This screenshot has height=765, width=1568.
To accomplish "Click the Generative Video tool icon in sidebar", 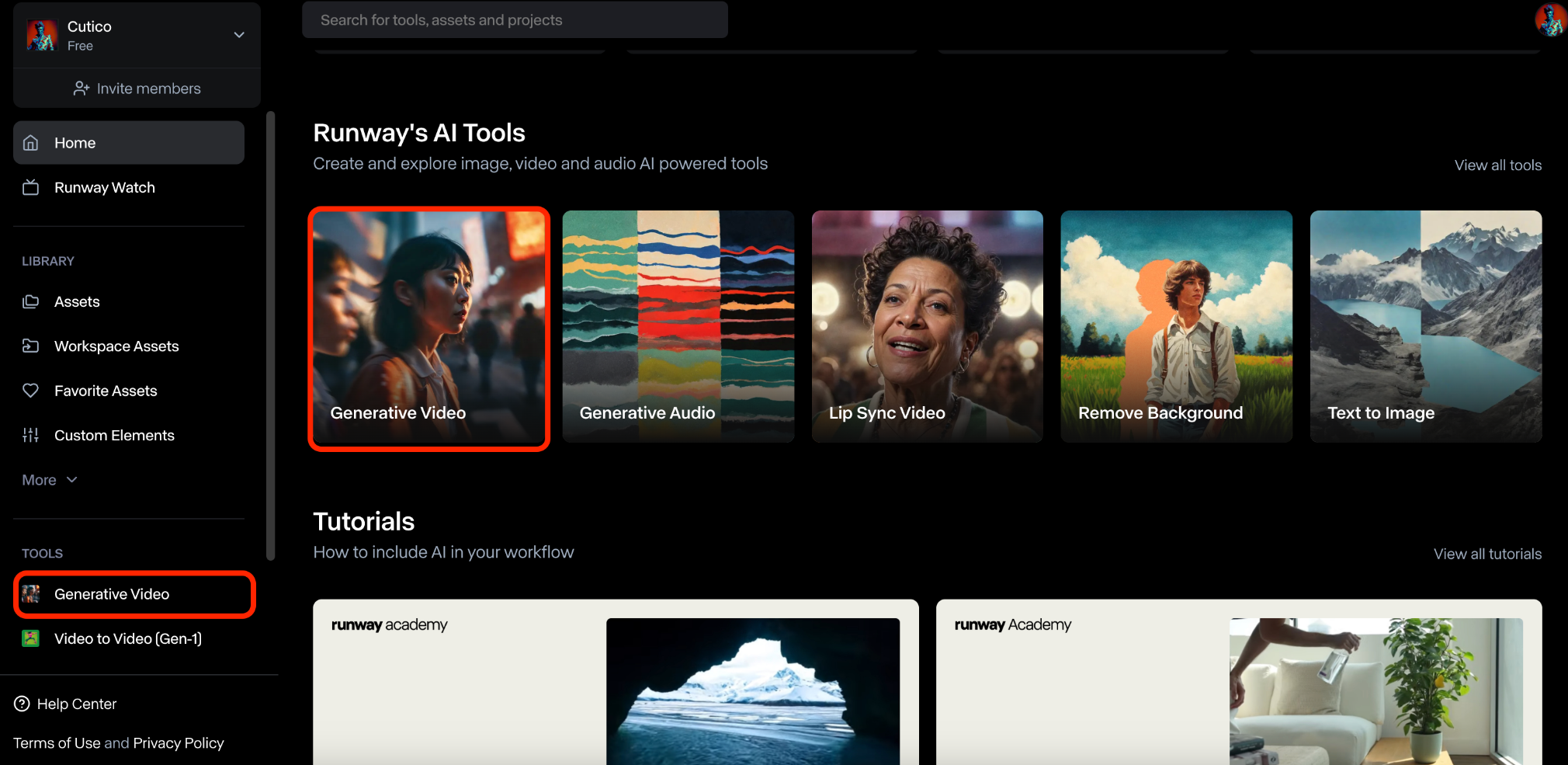I will [x=31, y=594].
